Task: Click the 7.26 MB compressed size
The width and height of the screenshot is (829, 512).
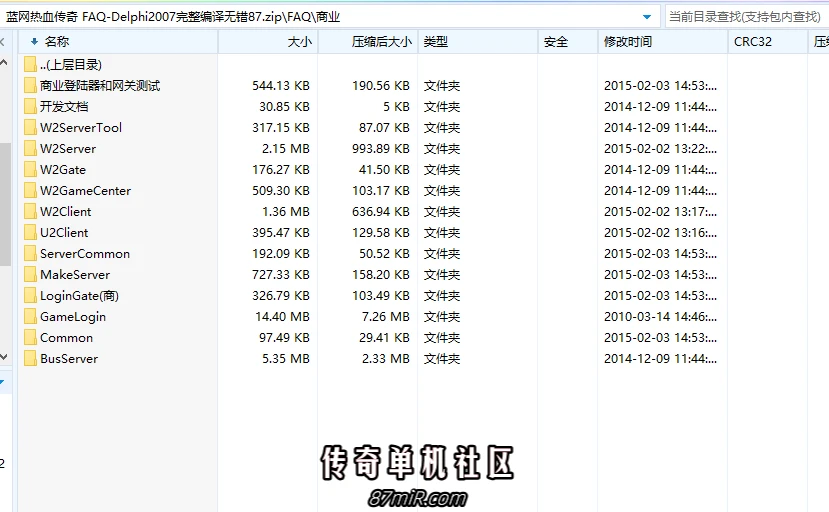Action: tap(386, 317)
